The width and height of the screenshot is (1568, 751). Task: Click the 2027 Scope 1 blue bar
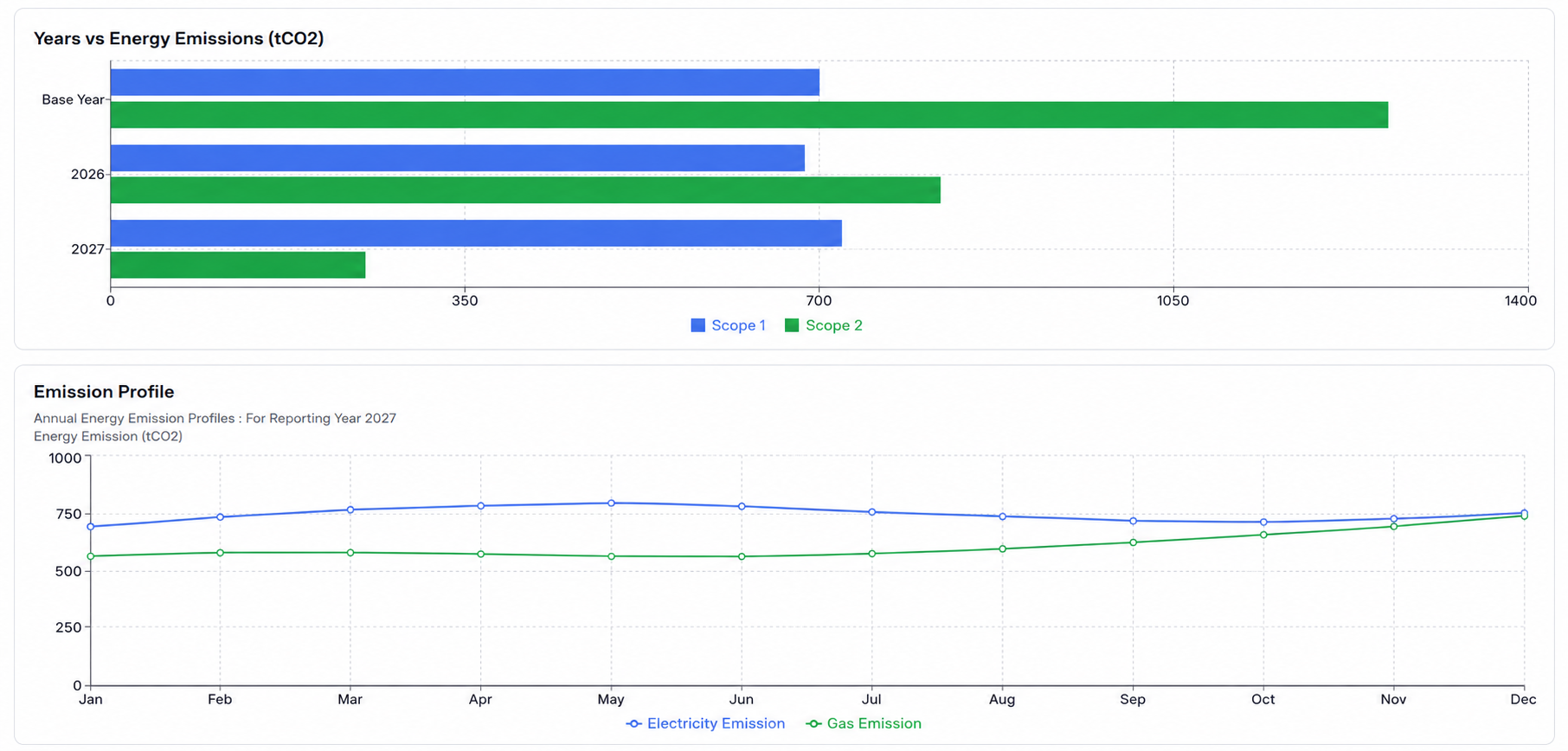[476, 233]
